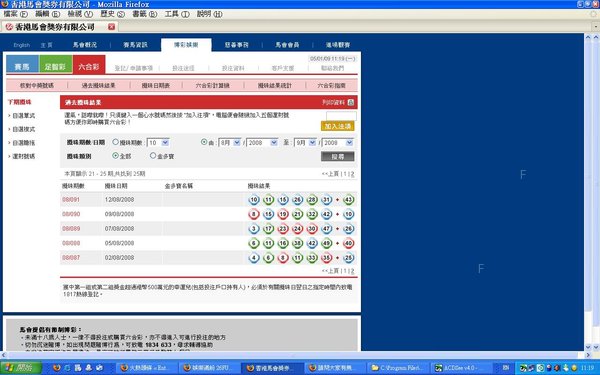Close the Firefox tab with red X

(111, 27)
